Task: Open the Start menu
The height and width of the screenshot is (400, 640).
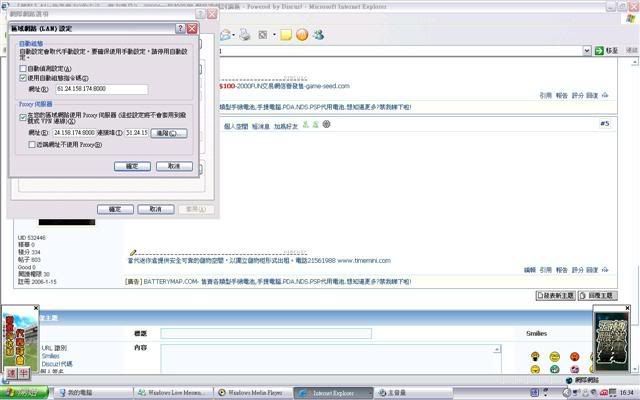Action: [x=20, y=393]
